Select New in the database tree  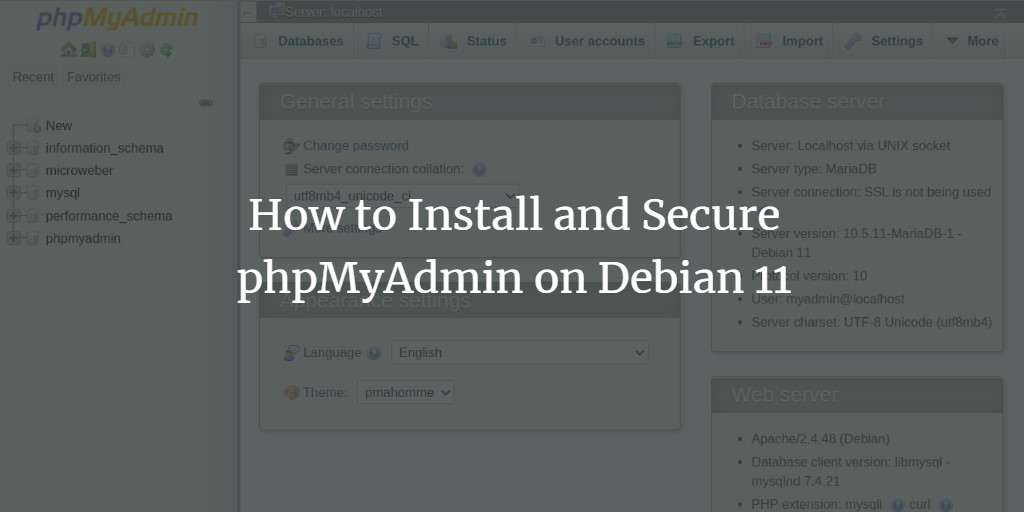[x=59, y=125]
